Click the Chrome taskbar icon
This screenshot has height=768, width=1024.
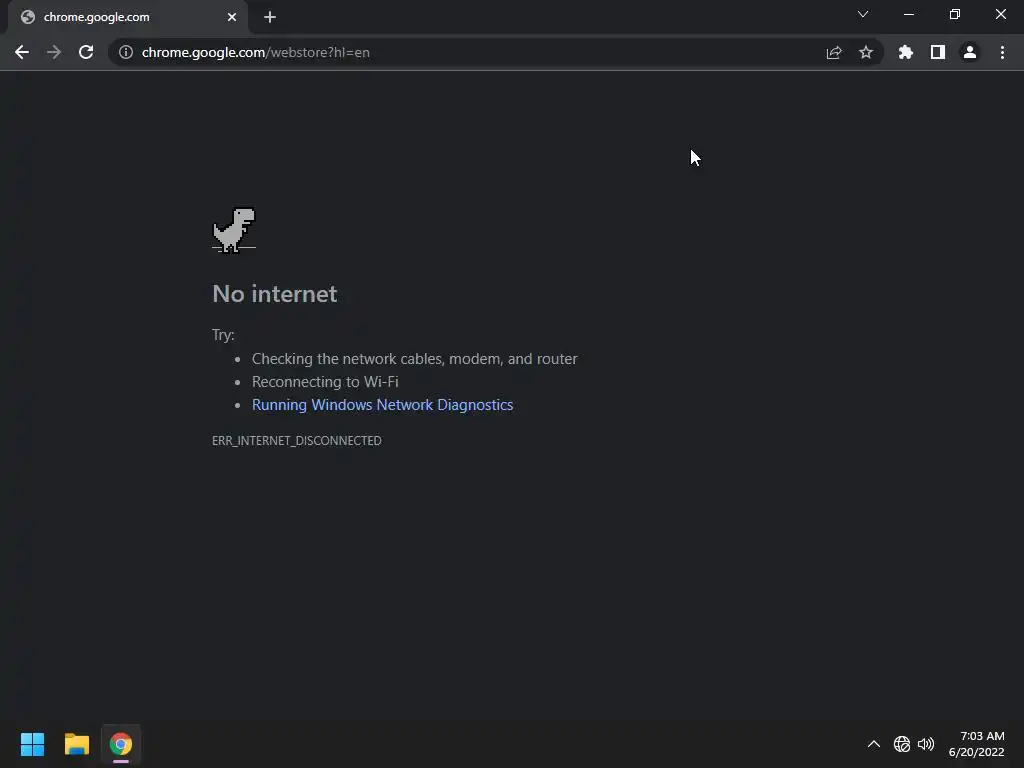pos(121,744)
